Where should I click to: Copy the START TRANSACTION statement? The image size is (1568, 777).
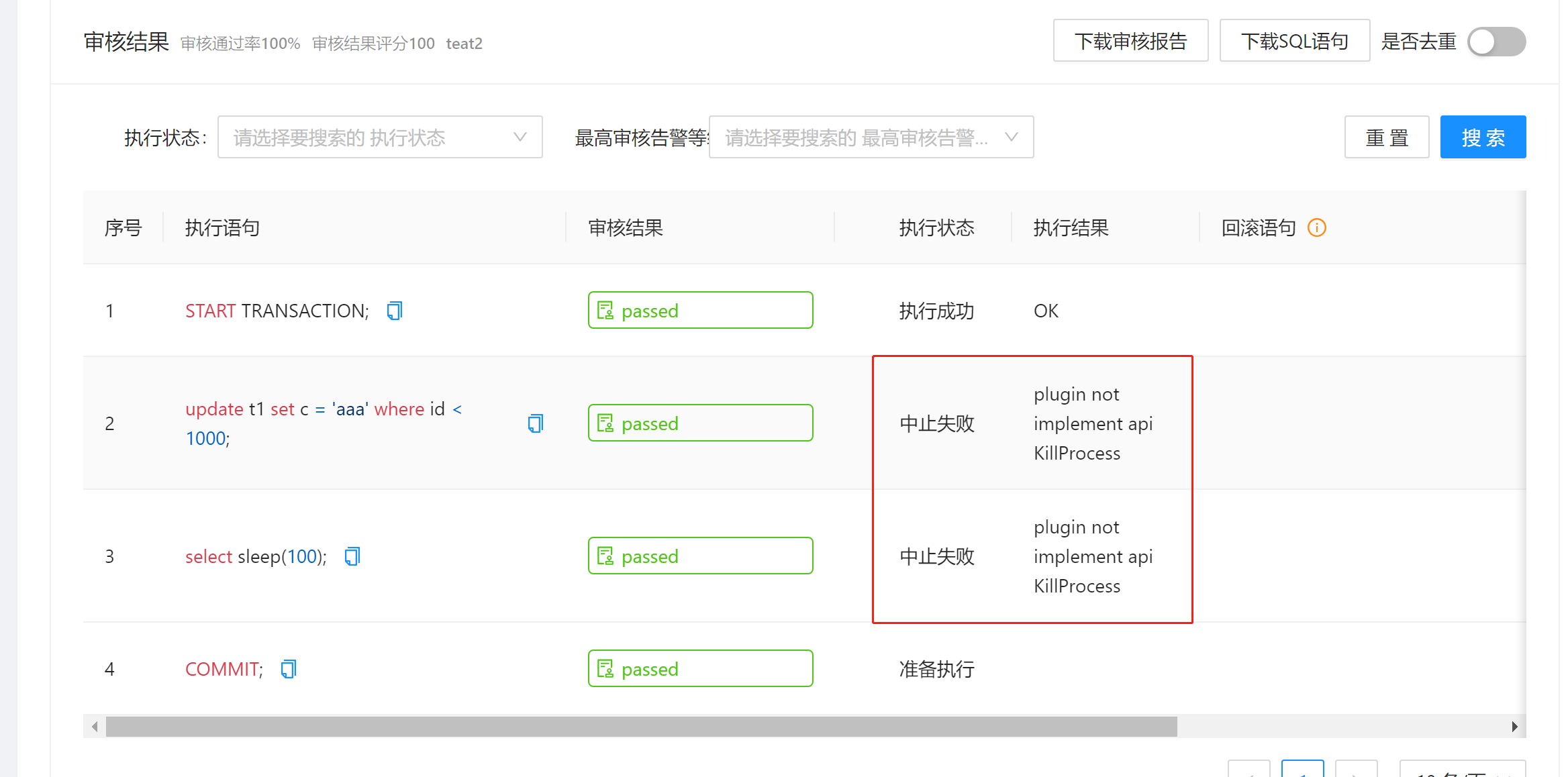coord(394,310)
